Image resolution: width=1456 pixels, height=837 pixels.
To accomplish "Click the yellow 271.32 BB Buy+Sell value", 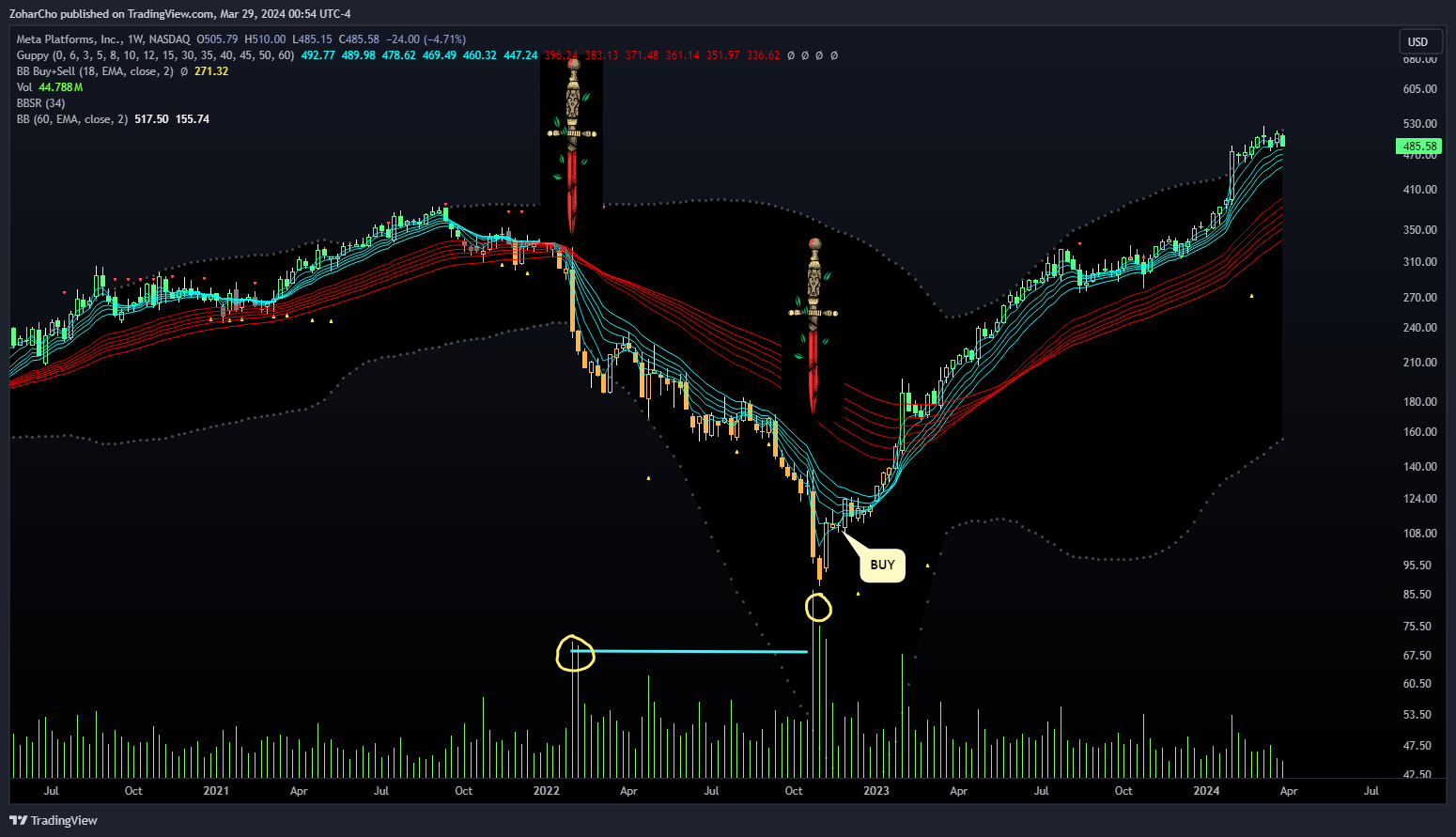I will (x=211, y=71).
